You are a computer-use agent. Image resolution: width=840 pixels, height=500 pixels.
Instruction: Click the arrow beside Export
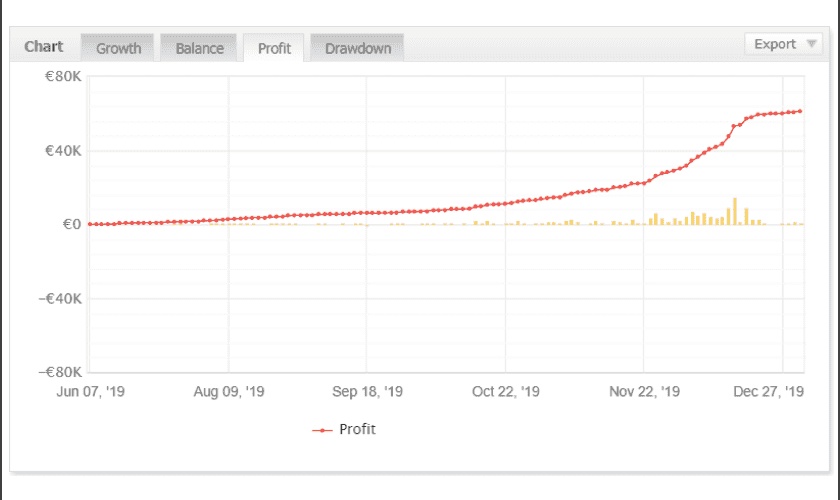[810, 44]
